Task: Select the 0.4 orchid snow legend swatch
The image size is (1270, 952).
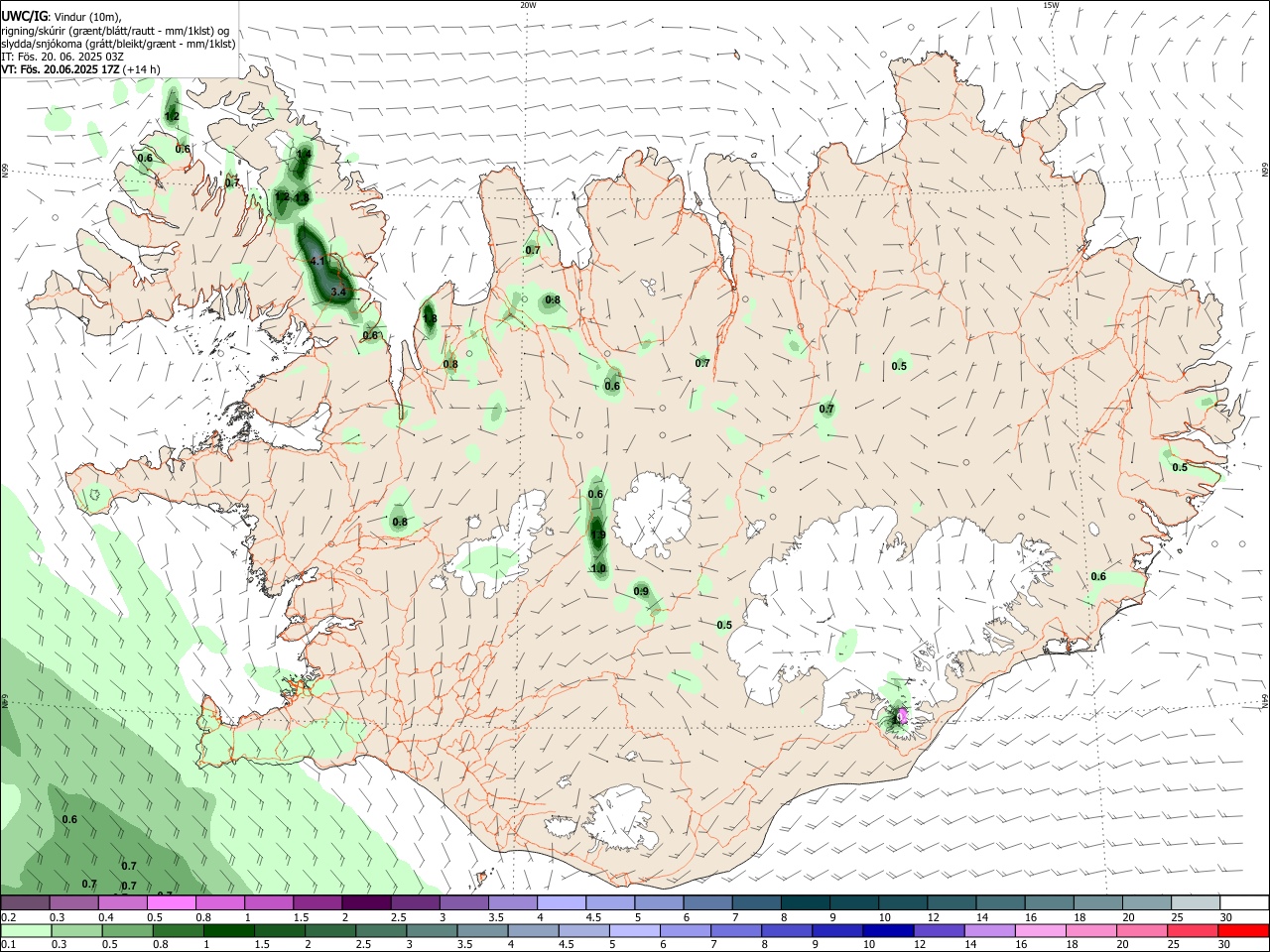Action: pos(123,902)
